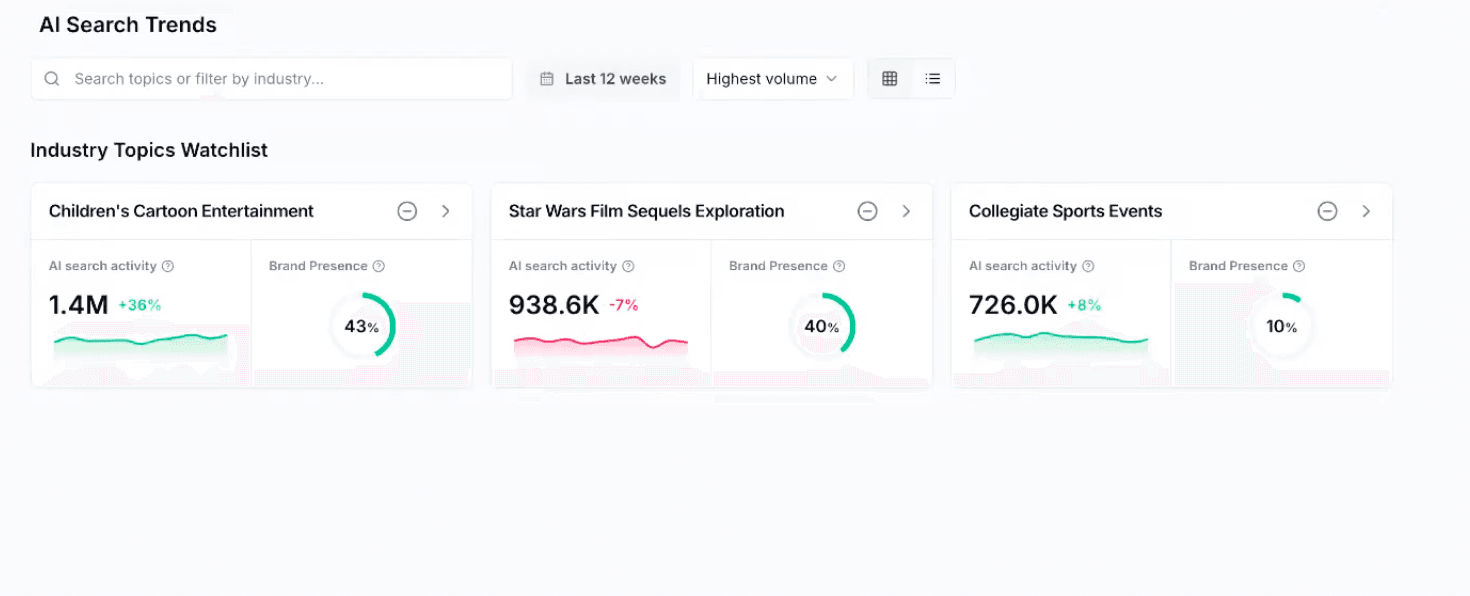Switch to grid view
This screenshot has width=1470, height=596.
point(890,79)
